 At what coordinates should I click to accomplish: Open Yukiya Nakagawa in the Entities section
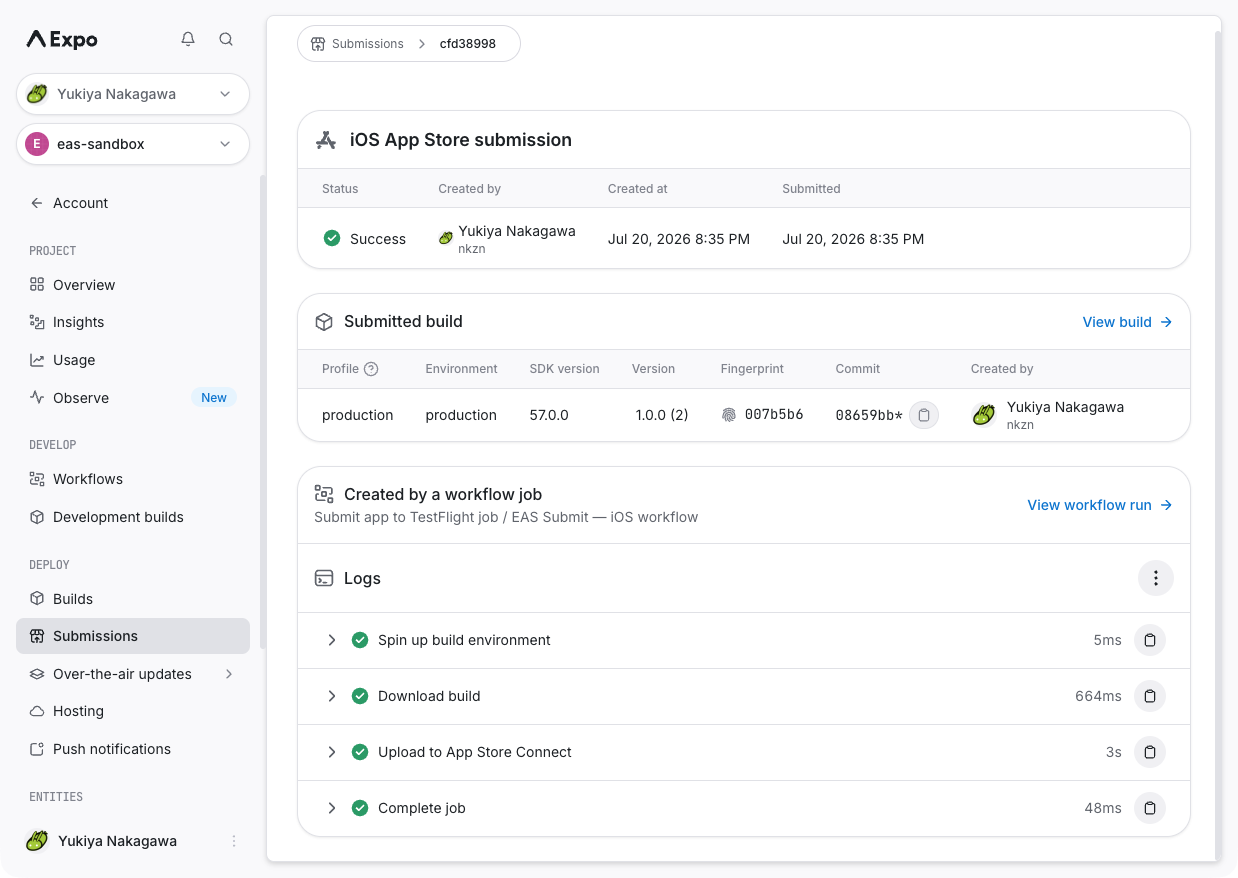(118, 841)
